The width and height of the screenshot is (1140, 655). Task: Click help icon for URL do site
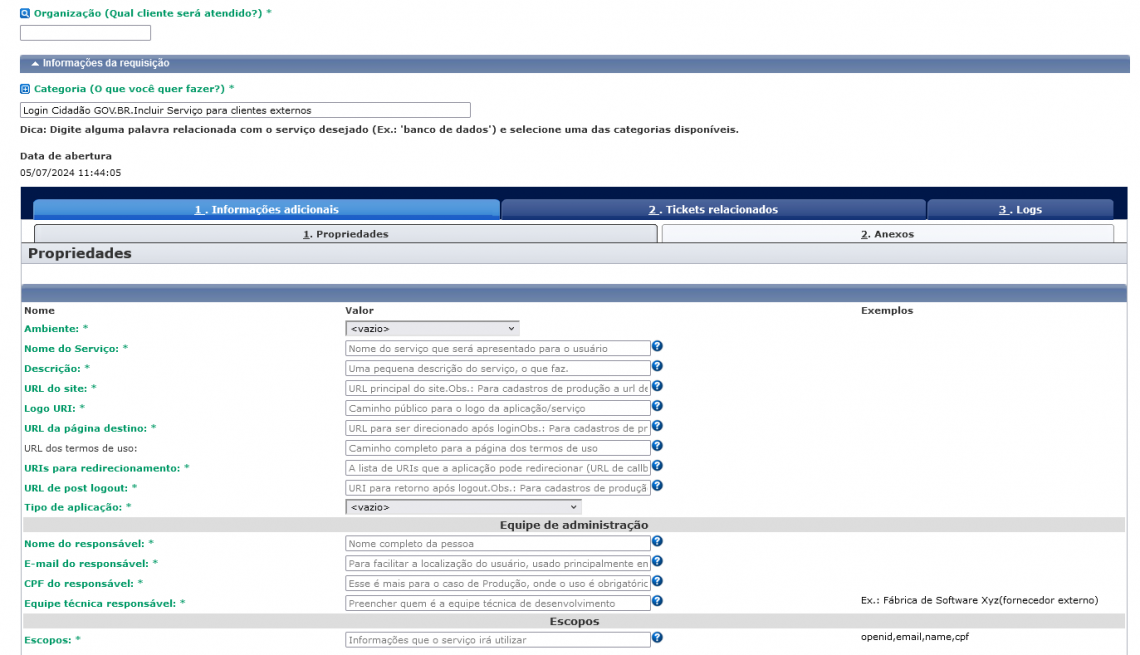657,387
